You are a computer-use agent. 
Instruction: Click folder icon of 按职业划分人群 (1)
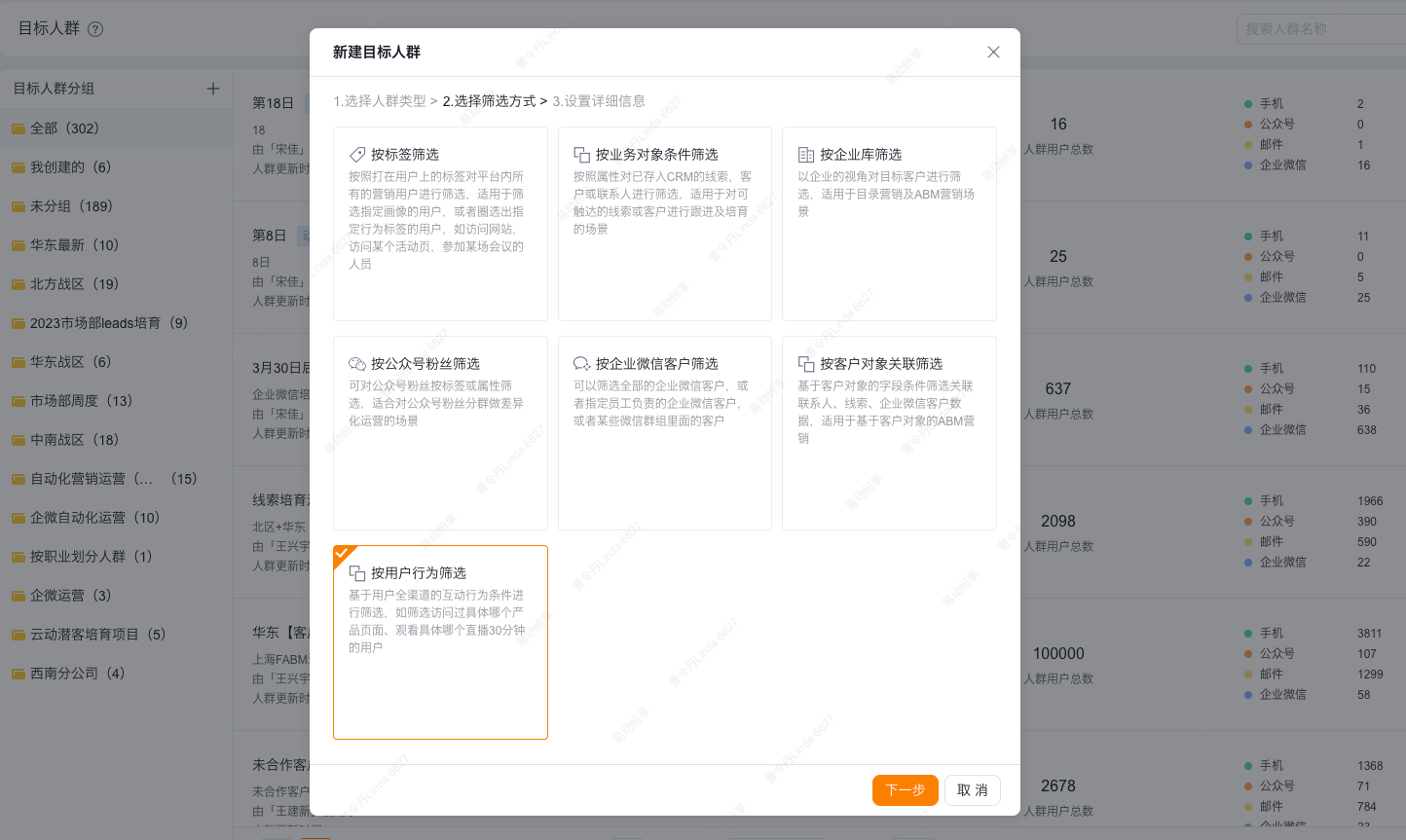[18, 557]
